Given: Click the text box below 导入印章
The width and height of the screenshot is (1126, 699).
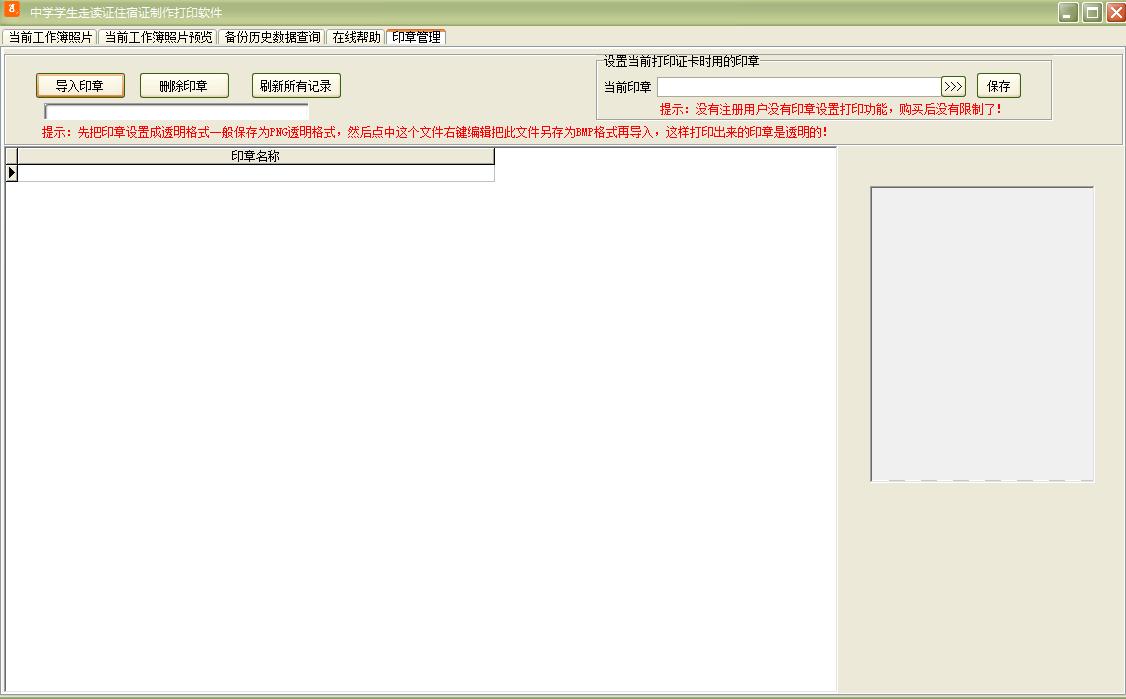Looking at the screenshot, I should pyautogui.click(x=176, y=111).
